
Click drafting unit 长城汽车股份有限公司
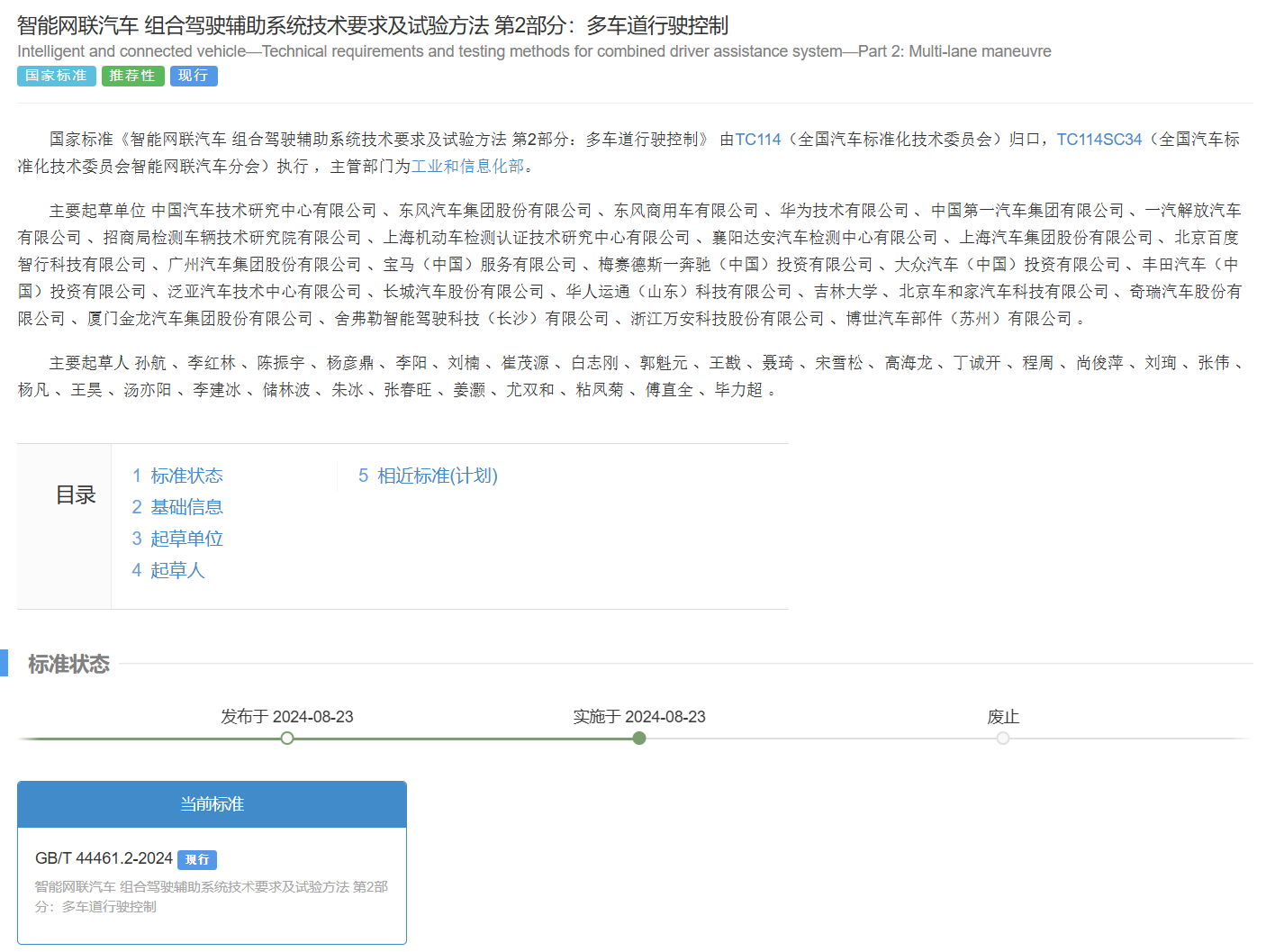point(464,292)
